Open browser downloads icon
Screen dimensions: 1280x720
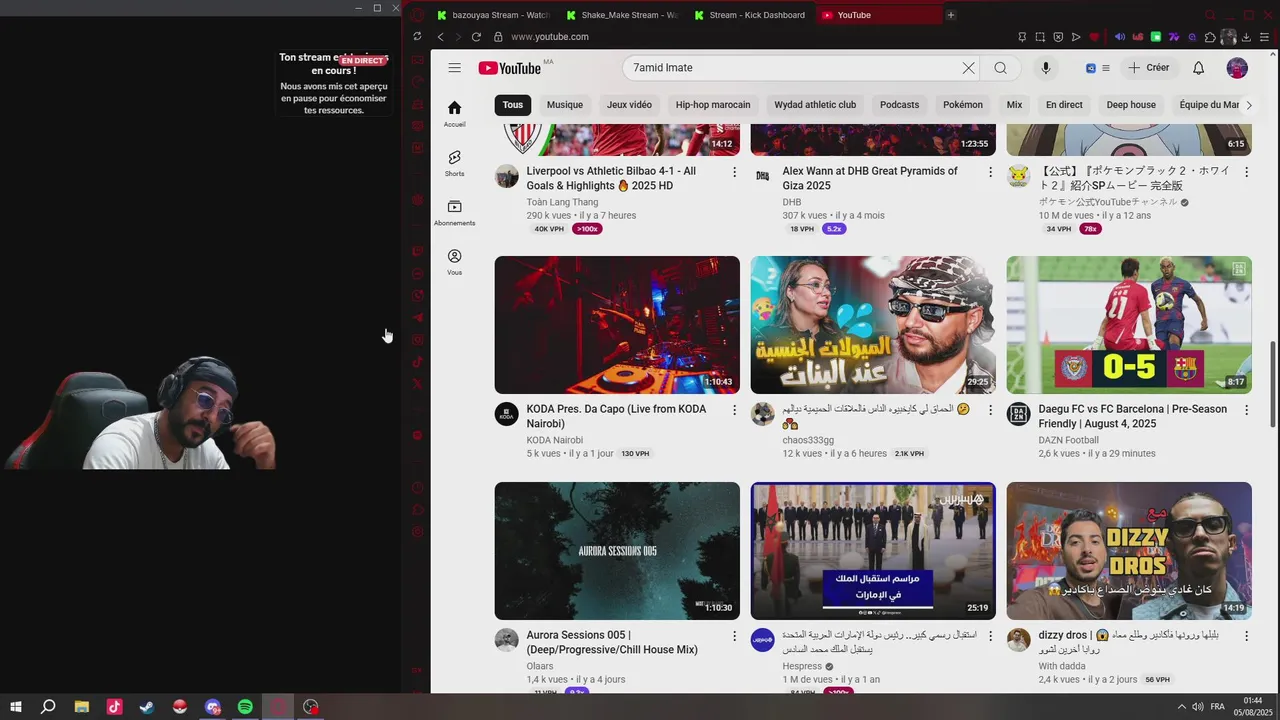(1247, 37)
